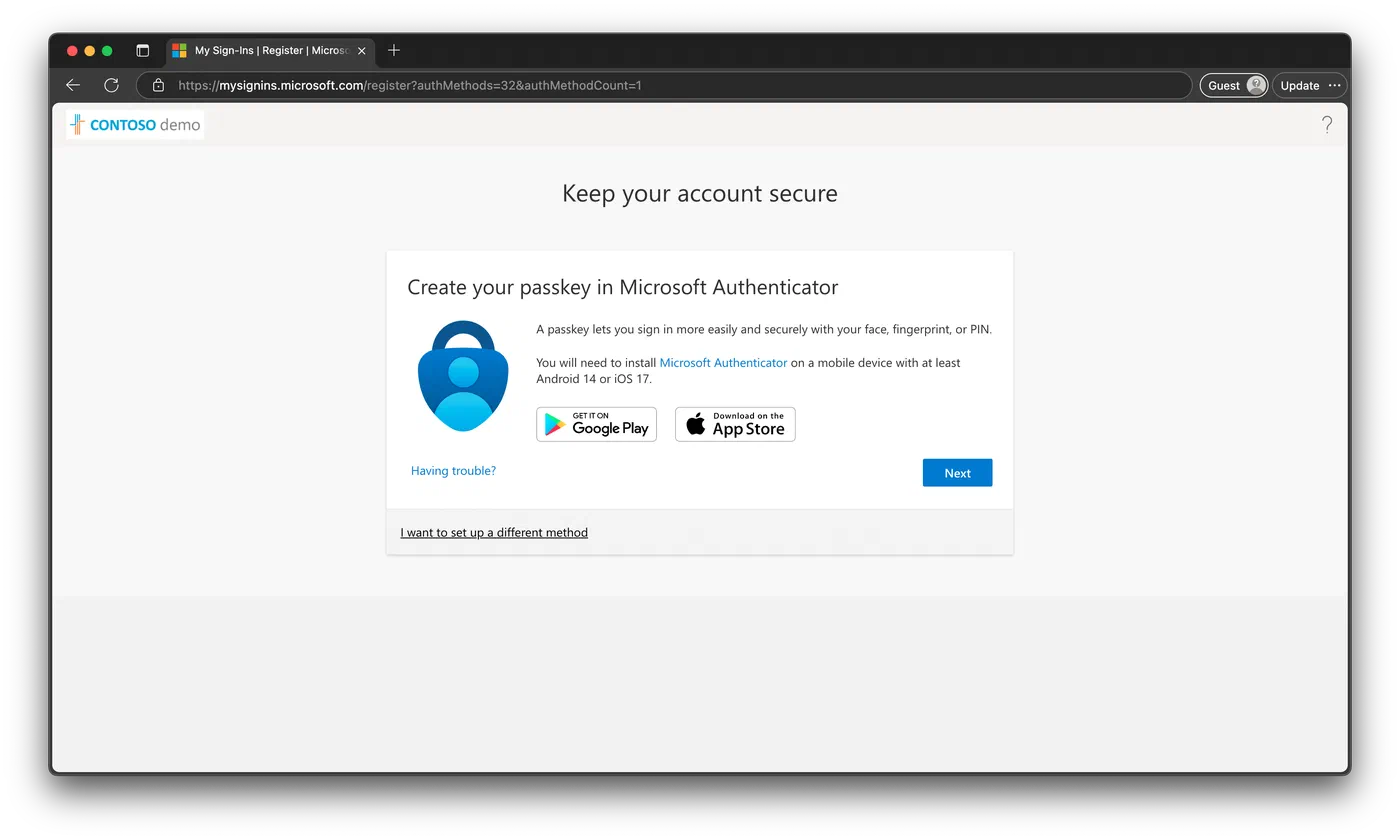Click the lock site-info icon in the address bar
Image resolution: width=1400 pixels, height=840 pixels.
coord(158,85)
